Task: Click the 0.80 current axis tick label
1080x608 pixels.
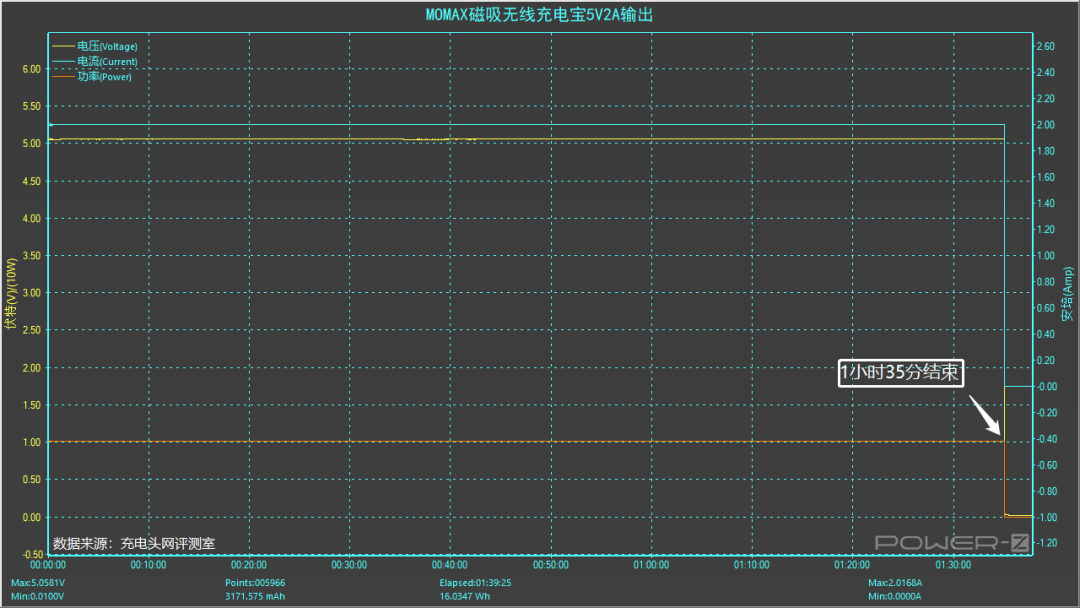Action: click(1046, 282)
